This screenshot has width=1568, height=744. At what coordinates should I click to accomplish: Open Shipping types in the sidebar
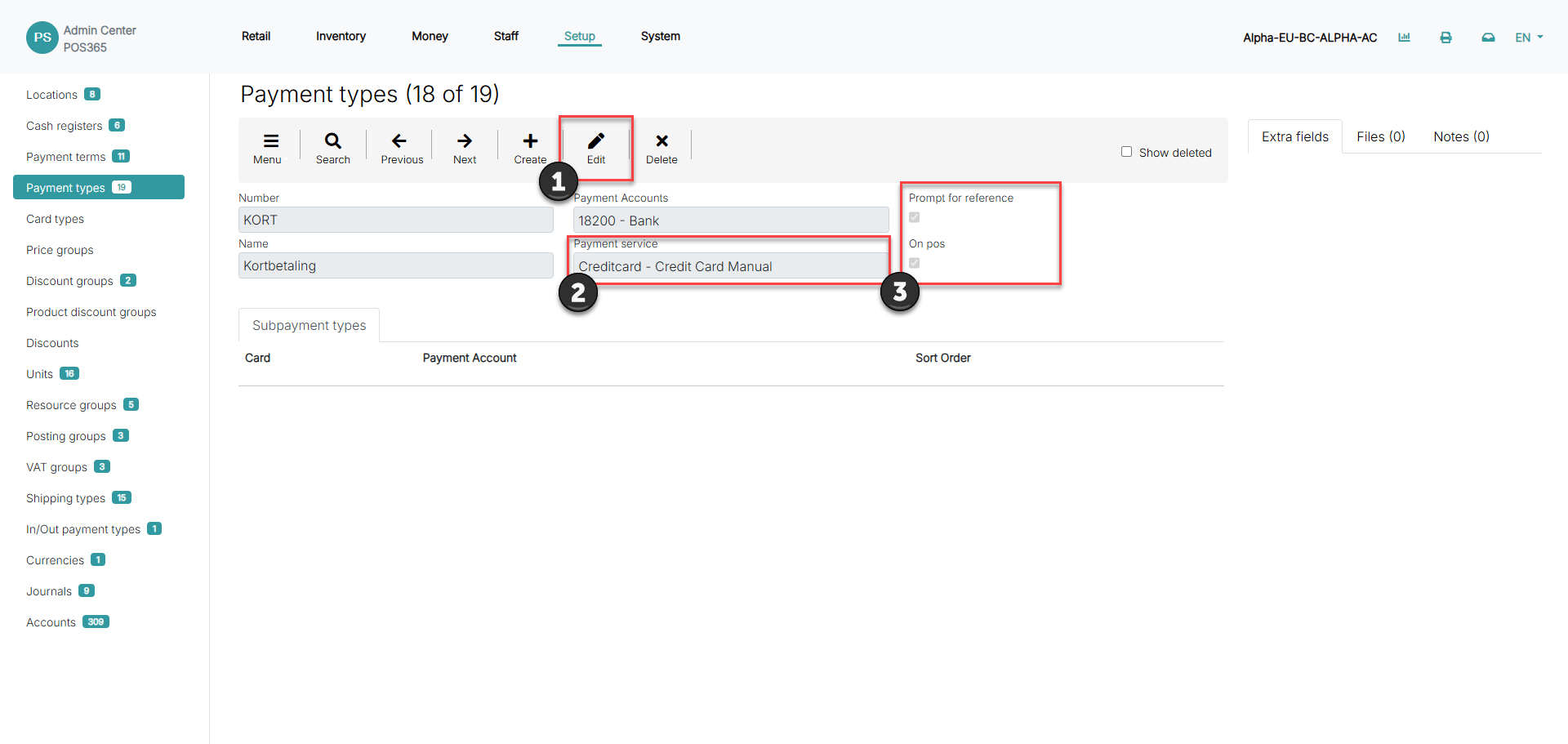pyautogui.click(x=65, y=498)
